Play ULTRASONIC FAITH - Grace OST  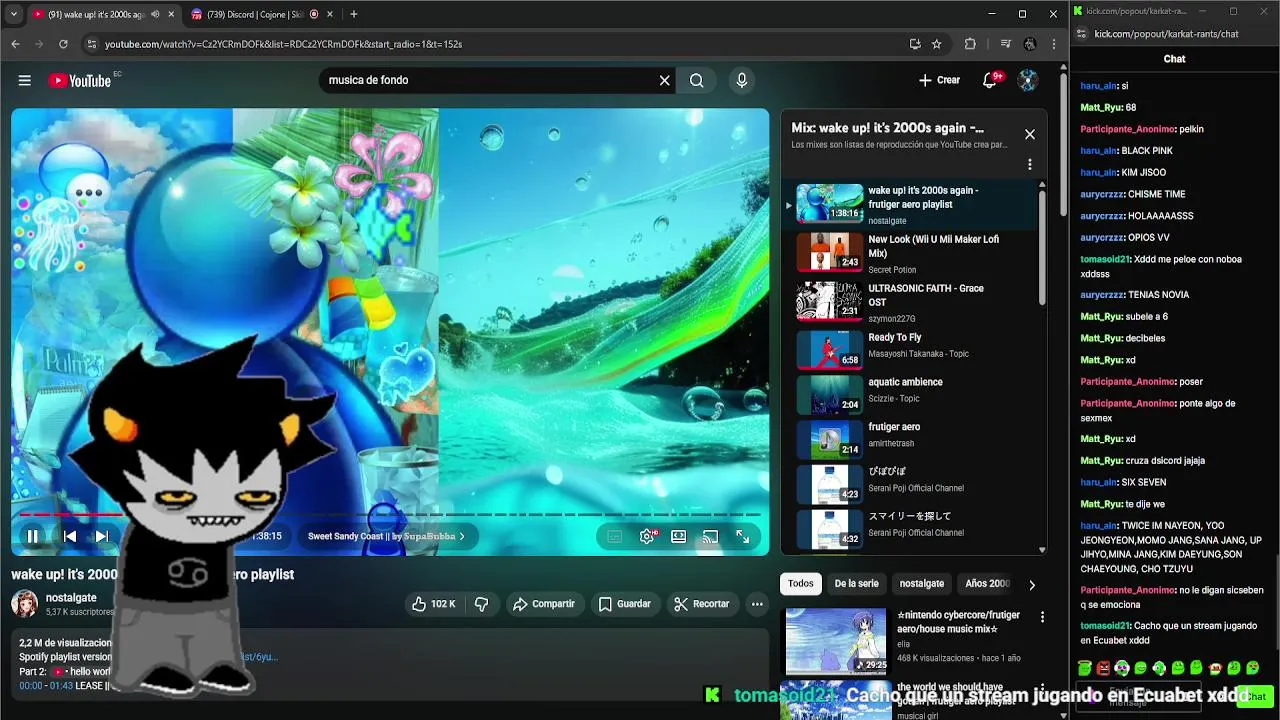tap(910, 302)
